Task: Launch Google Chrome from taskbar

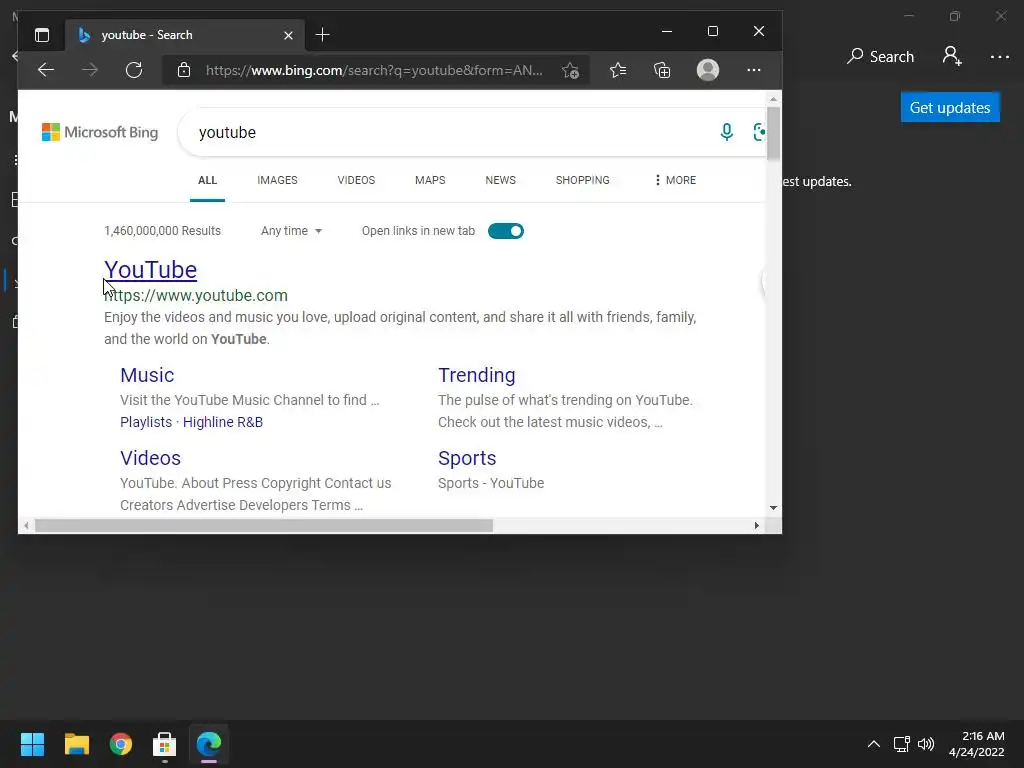Action: click(121, 744)
